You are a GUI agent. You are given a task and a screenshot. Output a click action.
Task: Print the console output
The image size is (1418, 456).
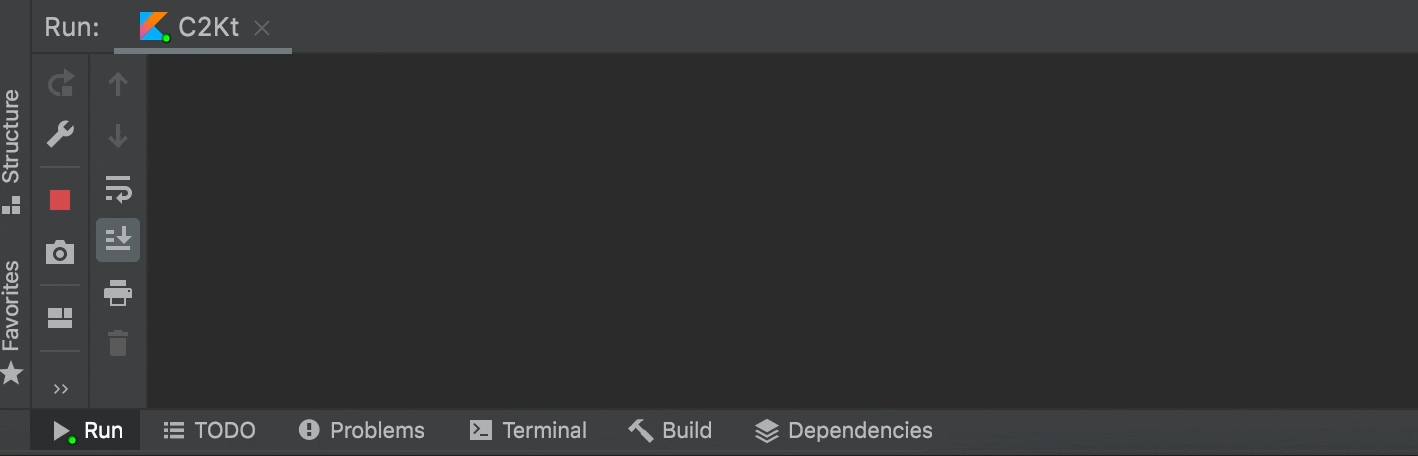(118, 293)
